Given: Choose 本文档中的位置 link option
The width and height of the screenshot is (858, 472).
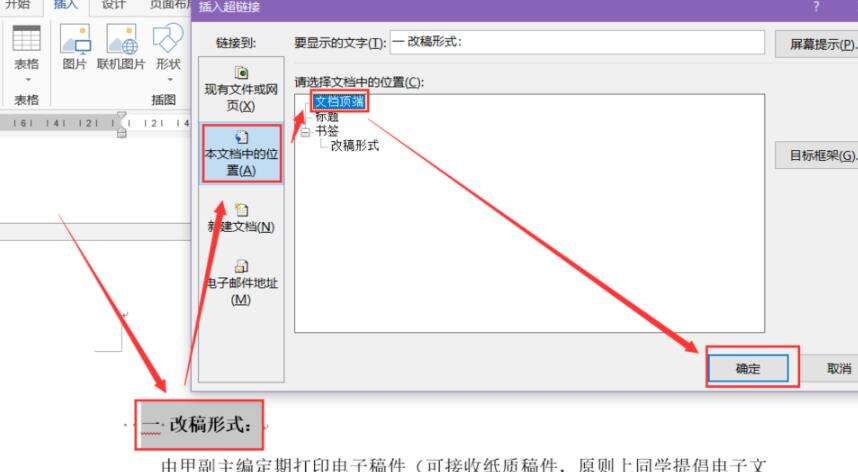Looking at the screenshot, I should 241,154.
